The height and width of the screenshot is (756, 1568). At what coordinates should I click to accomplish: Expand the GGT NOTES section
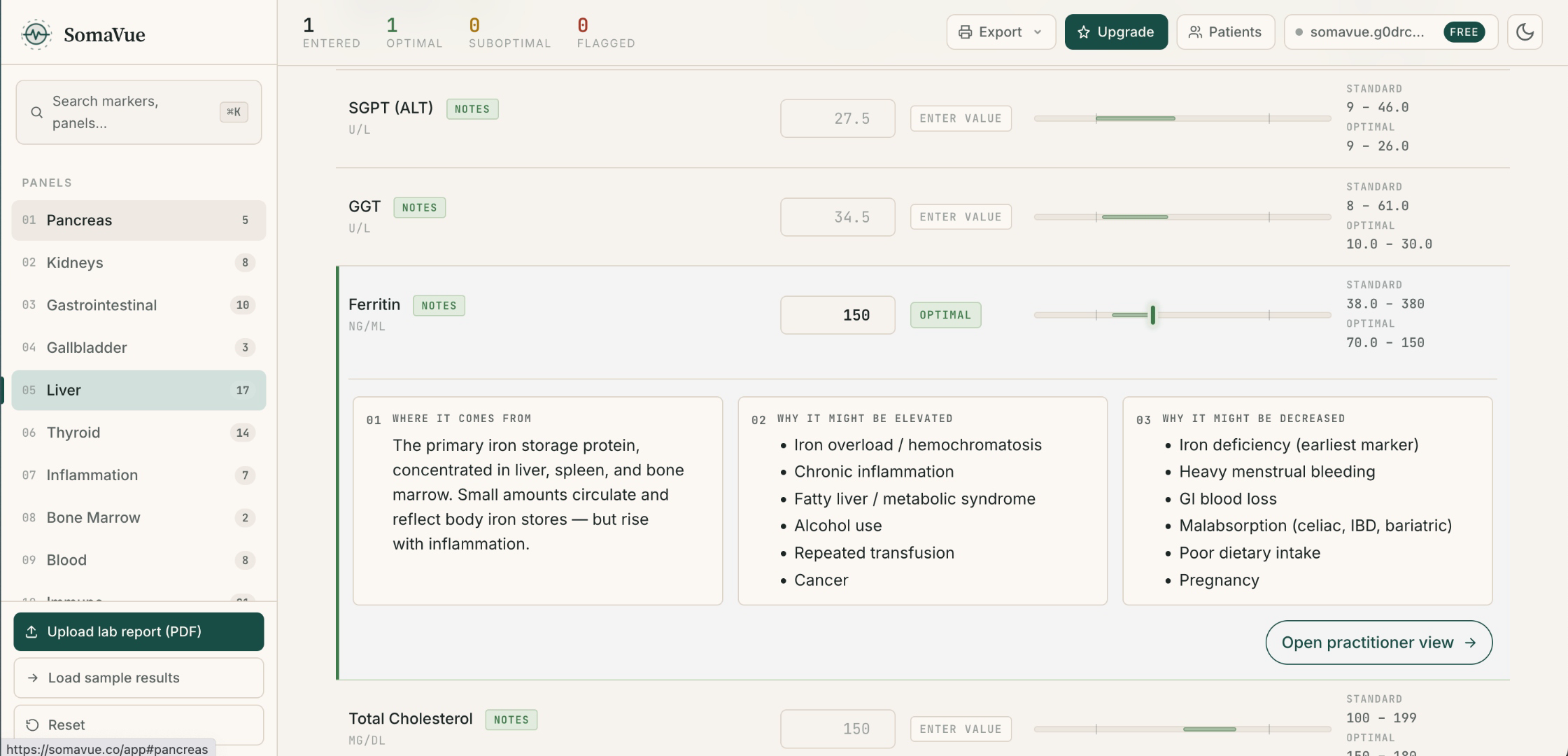(419, 208)
